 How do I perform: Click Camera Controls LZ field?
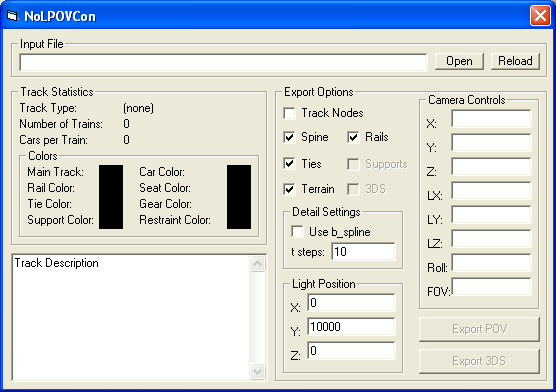[491, 239]
